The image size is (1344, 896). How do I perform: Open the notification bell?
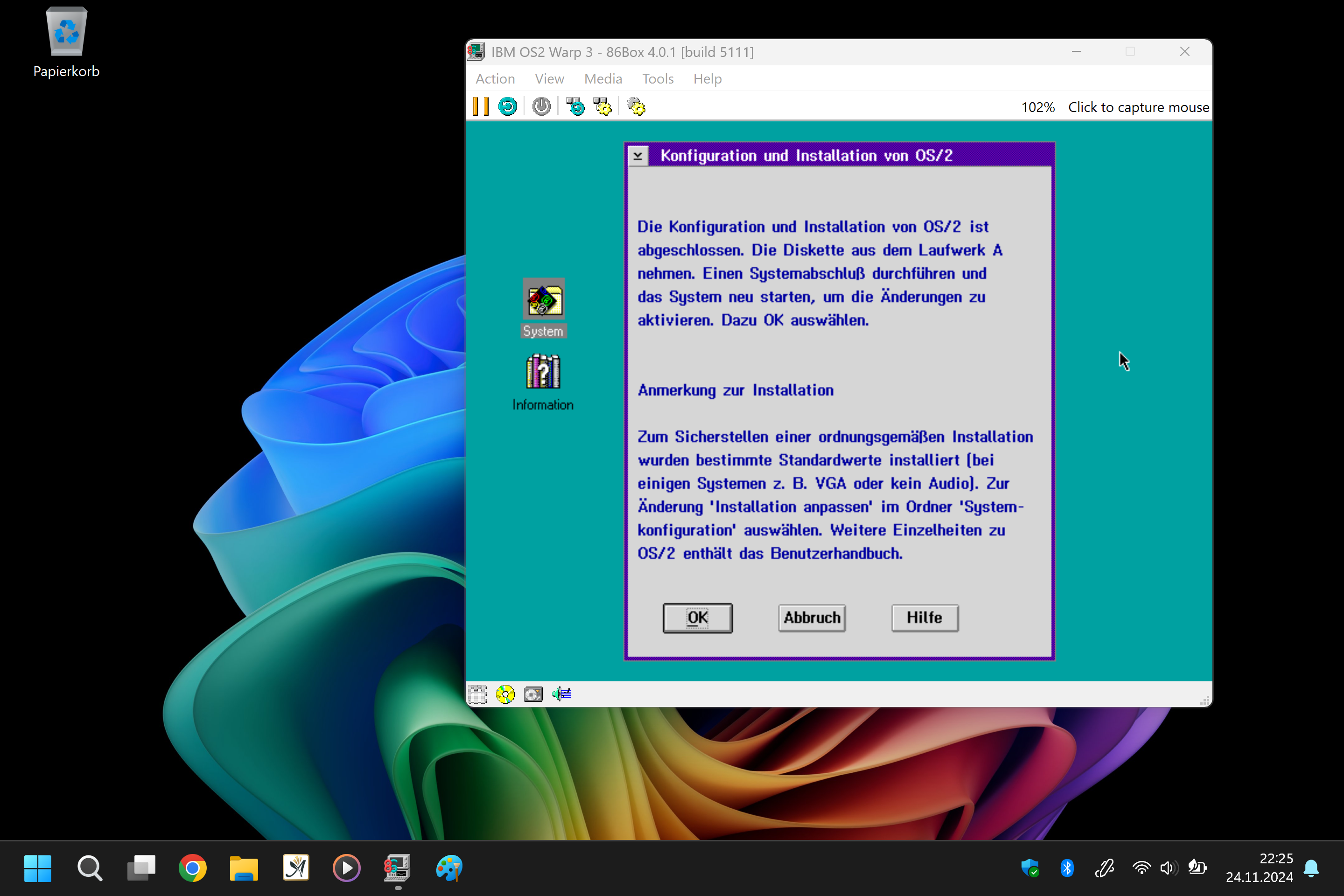tap(1311, 868)
